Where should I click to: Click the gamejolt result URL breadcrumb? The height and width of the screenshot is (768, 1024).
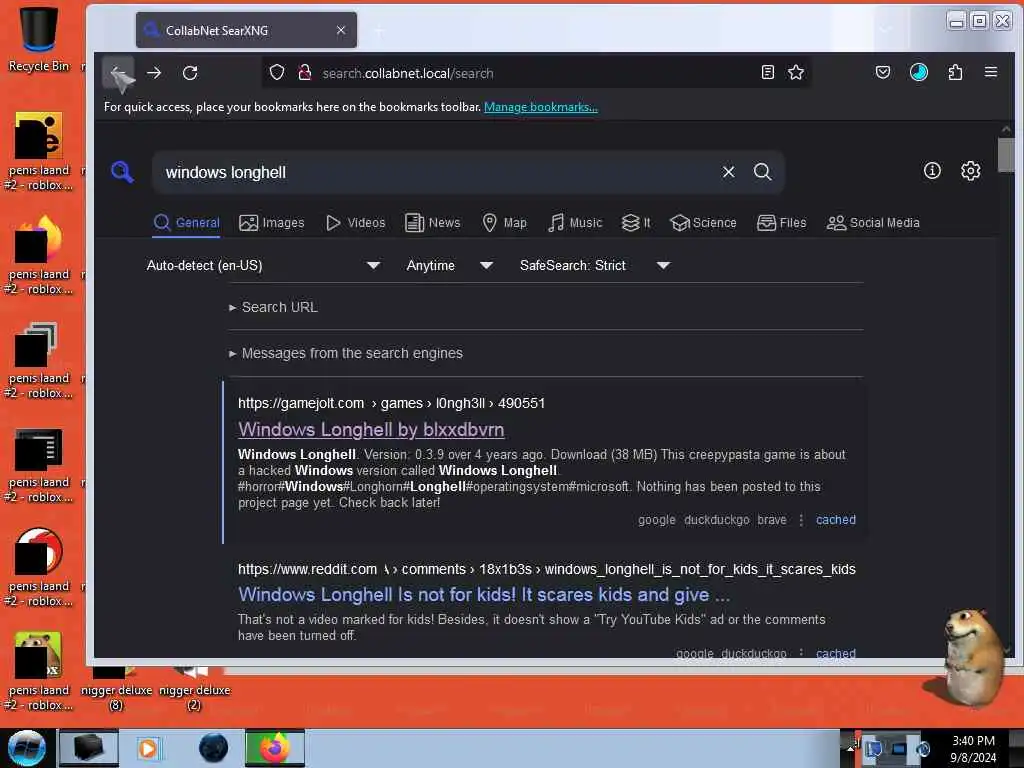[x=391, y=403]
